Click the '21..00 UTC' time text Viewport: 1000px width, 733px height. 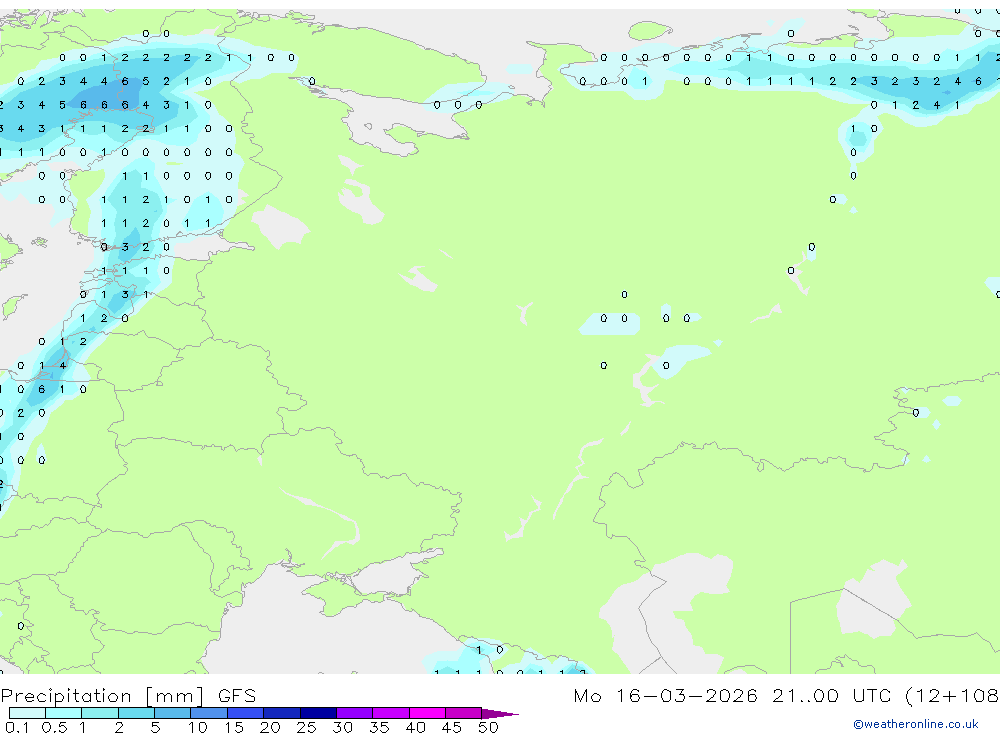[831, 695]
